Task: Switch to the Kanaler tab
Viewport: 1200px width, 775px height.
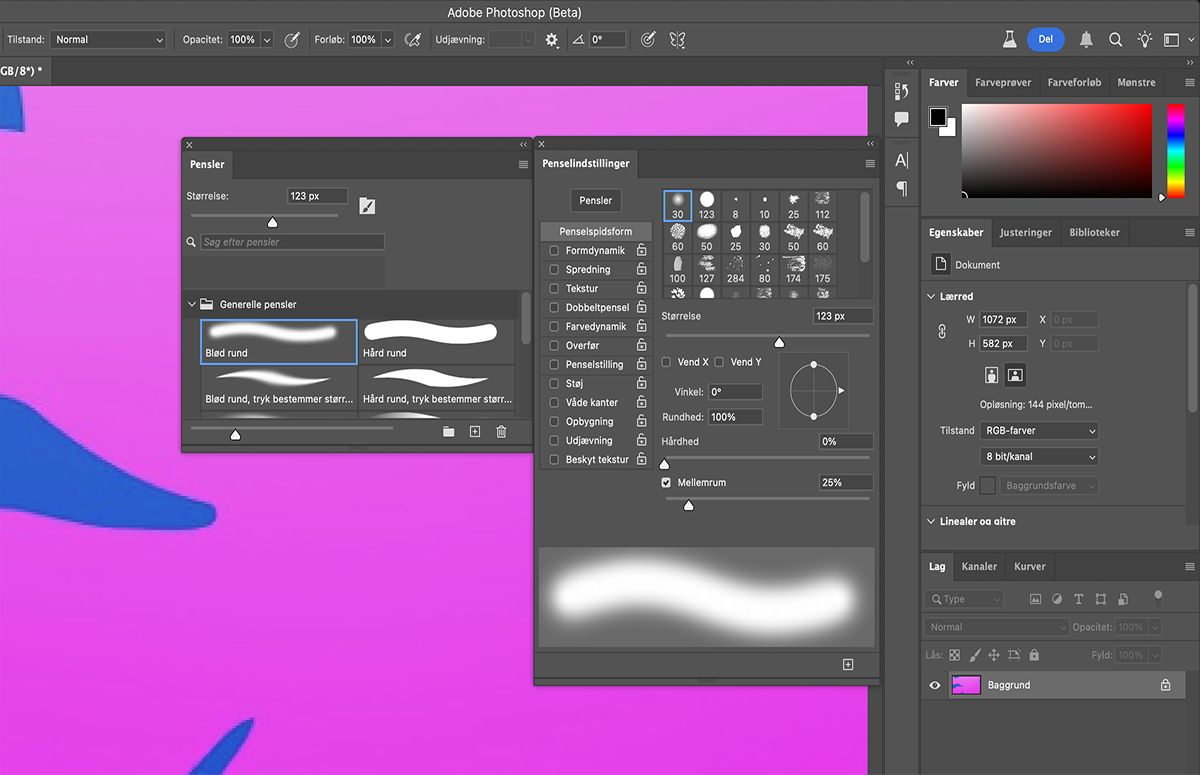Action: [979, 566]
